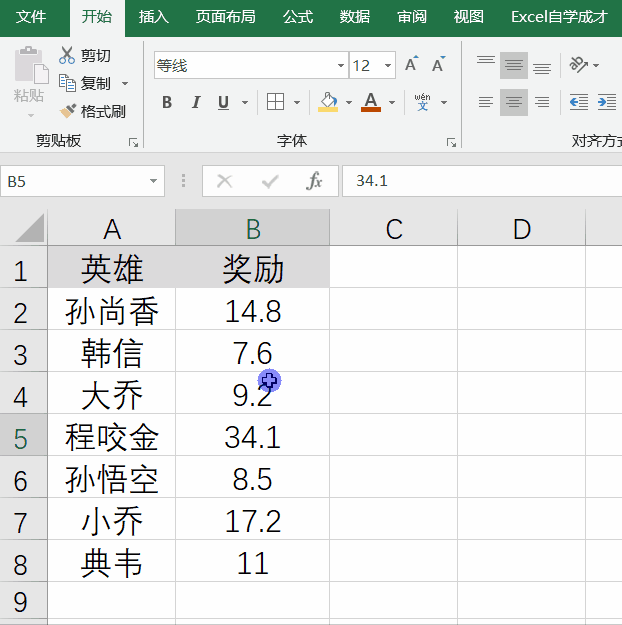Switch to the 数据 Data tab

click(355, 17)
